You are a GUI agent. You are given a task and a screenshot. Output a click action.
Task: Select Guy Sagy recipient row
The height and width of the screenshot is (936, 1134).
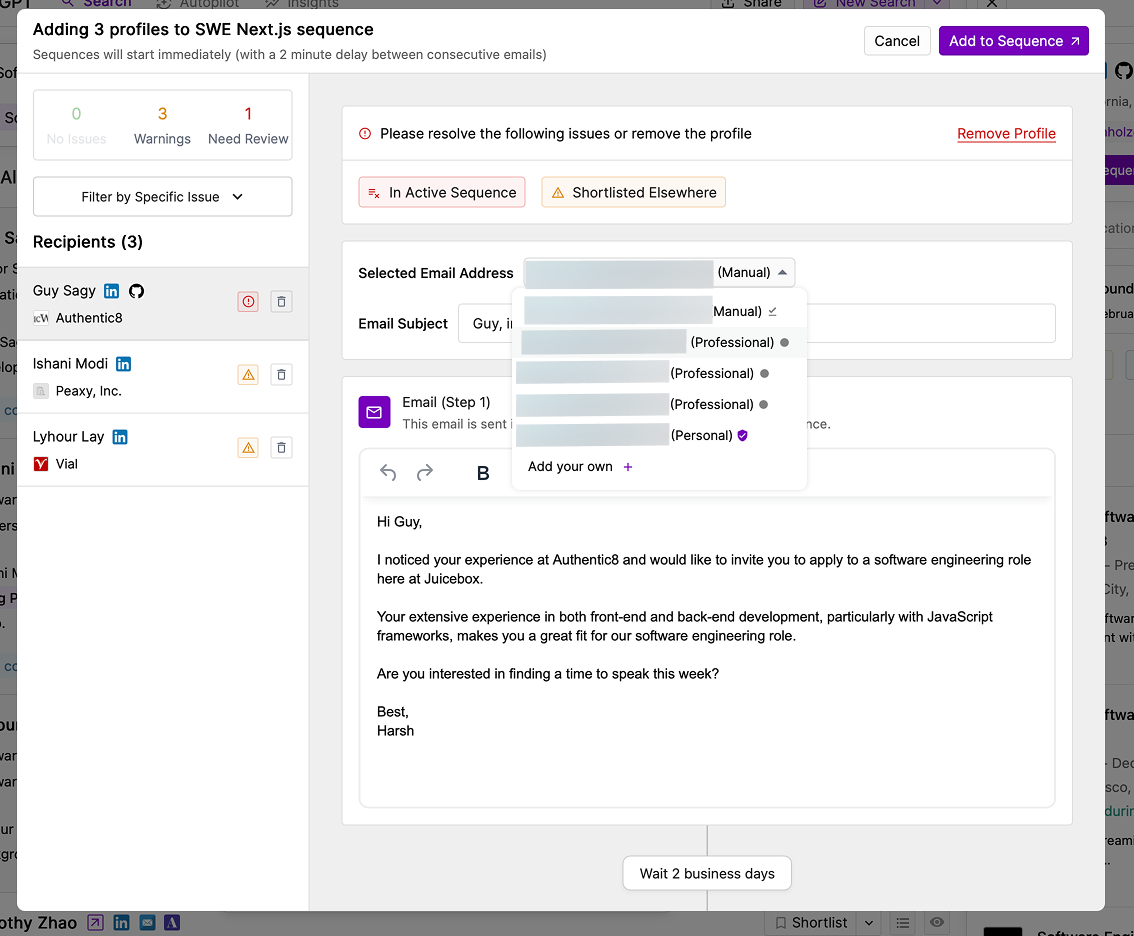(163, 304)
